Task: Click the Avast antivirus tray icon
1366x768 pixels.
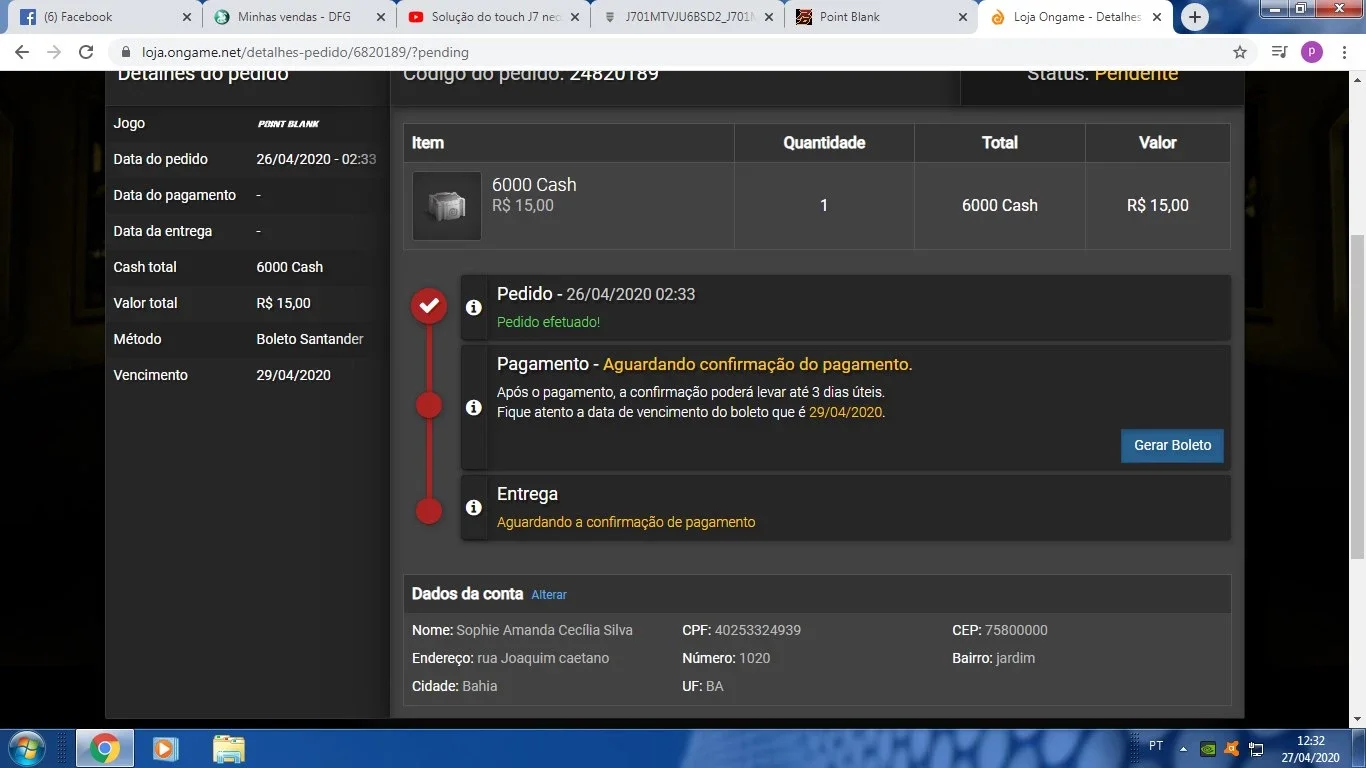Action: (1232, 748)
